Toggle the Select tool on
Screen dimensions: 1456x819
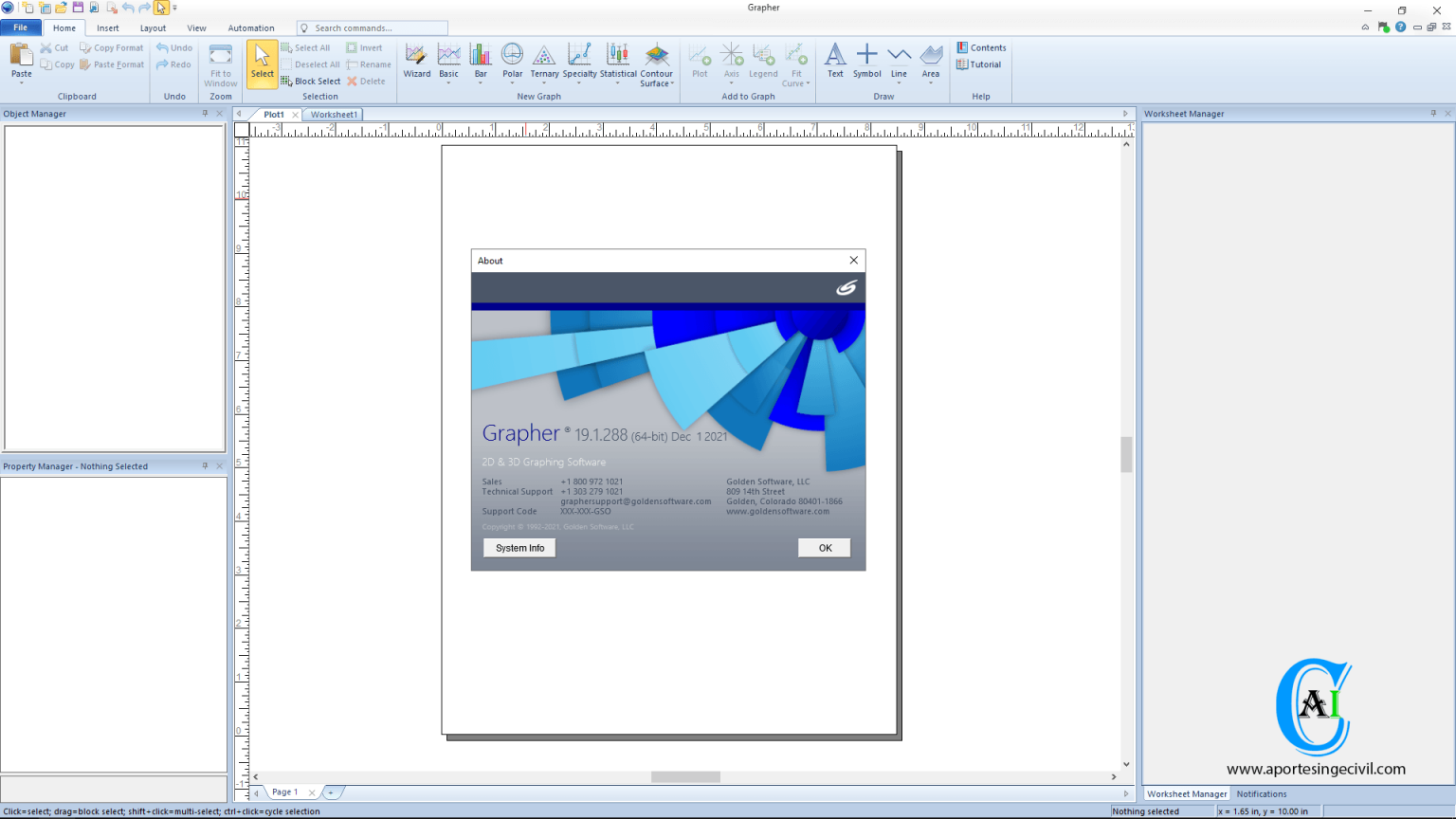coord(262,63)
